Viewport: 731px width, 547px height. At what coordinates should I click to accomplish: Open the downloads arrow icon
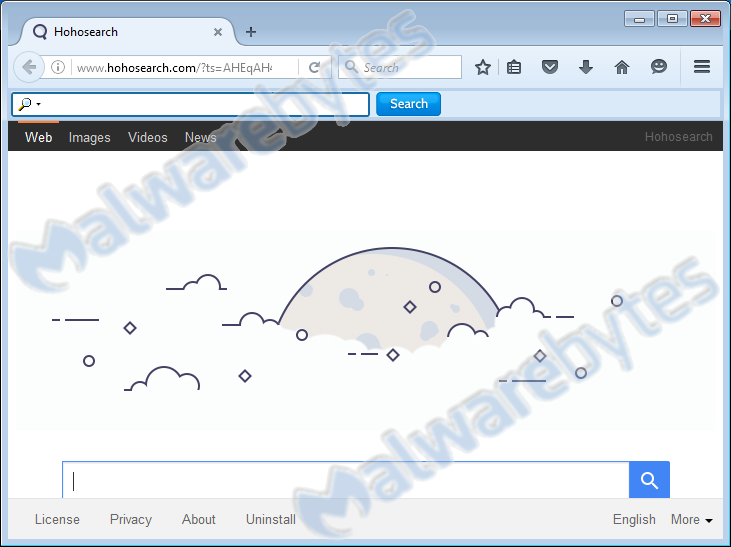(586, 67)
